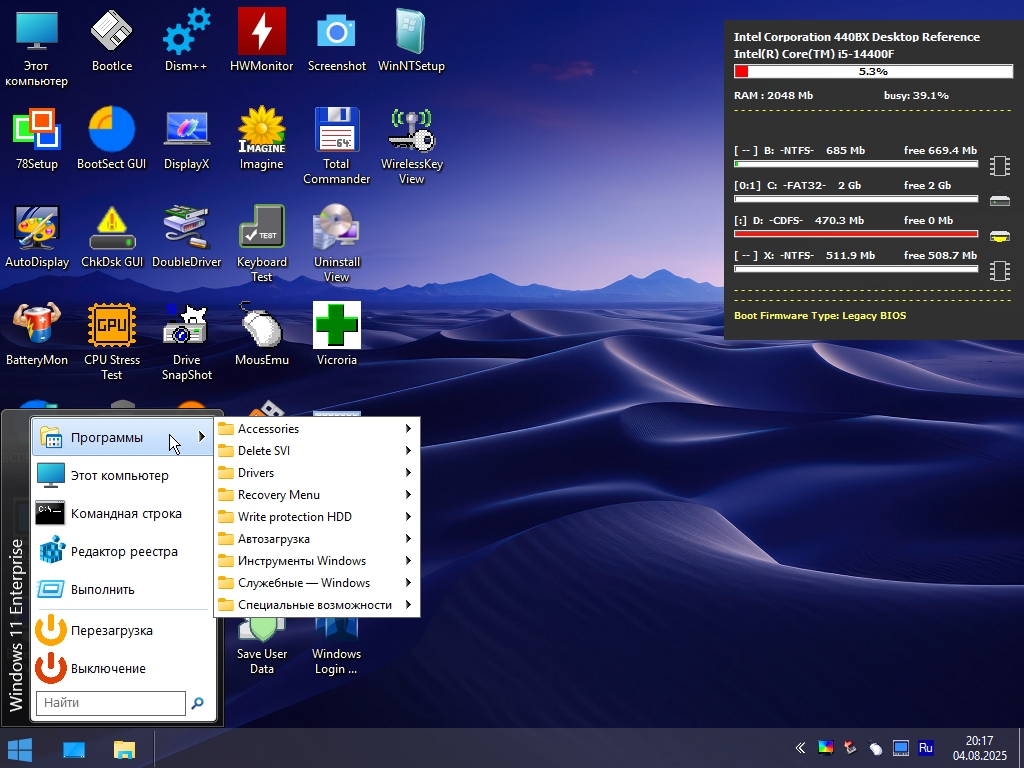Open Save User Data desktop icon
The image size is (1024, 768).
pyautogui.click(x=261, y=648)
